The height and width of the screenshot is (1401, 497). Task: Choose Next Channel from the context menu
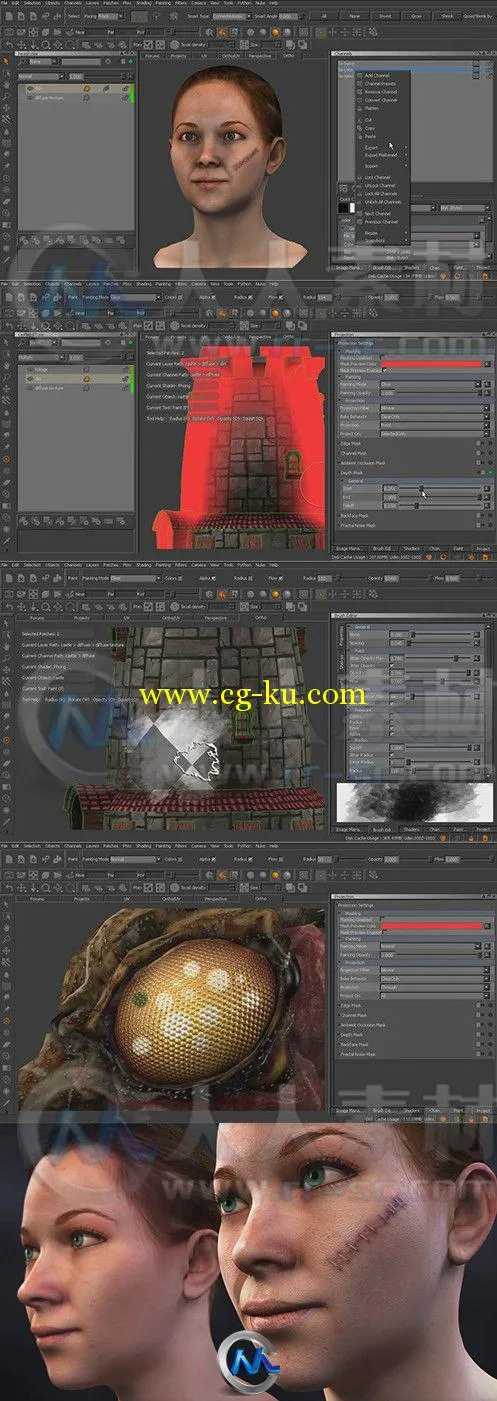coord(378,214)
